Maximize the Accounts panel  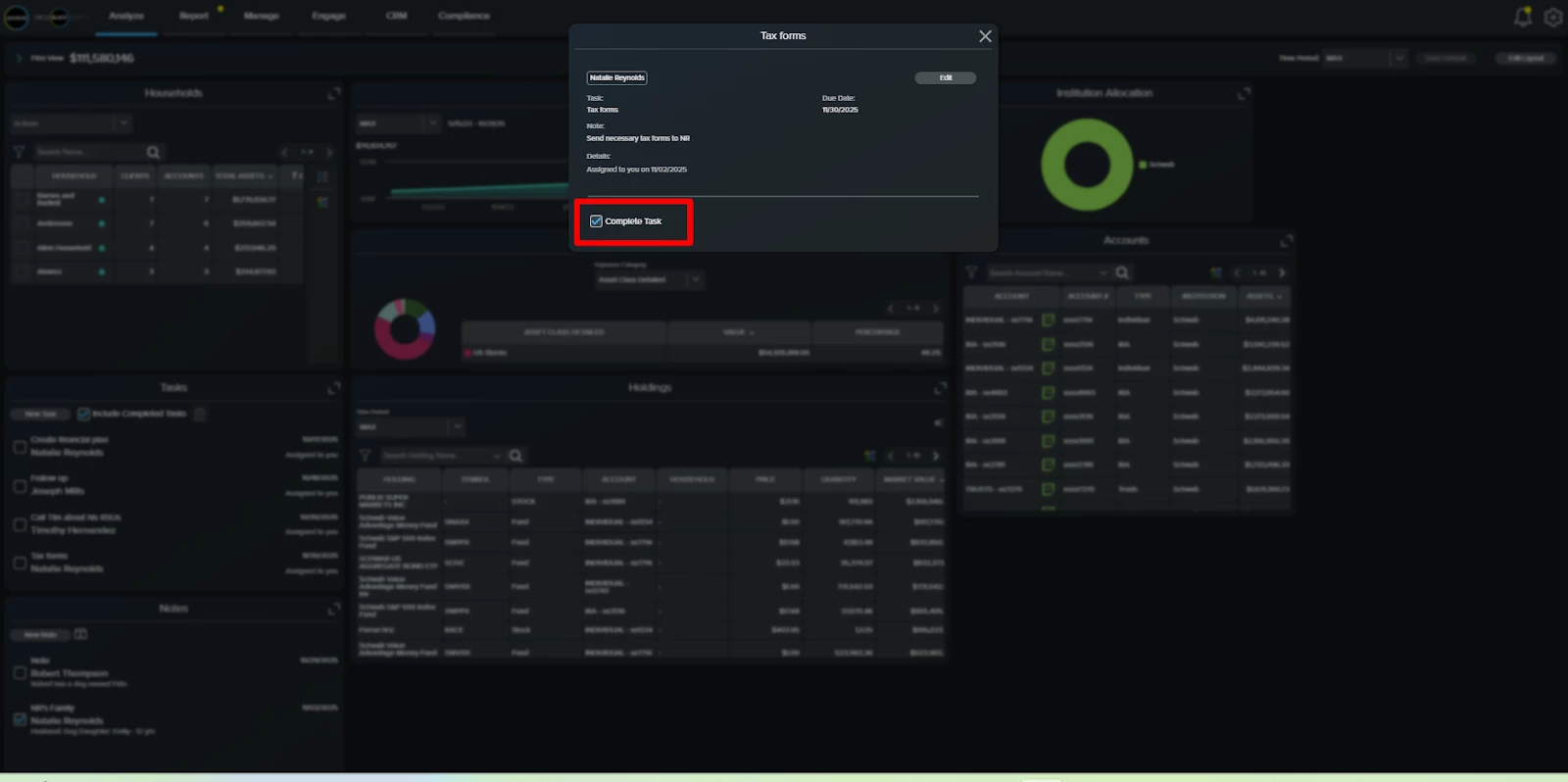pyautogui.click(x=1287, y=241)
